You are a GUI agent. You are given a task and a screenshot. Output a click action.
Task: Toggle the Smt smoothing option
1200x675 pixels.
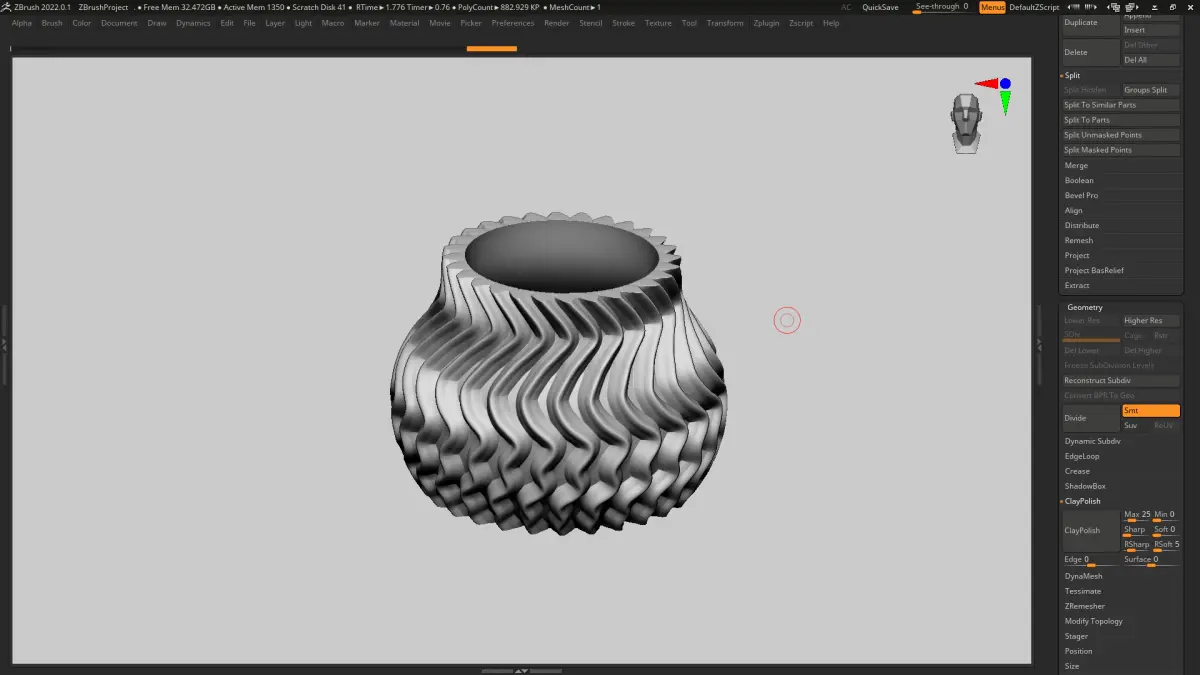pos(1151,411)
